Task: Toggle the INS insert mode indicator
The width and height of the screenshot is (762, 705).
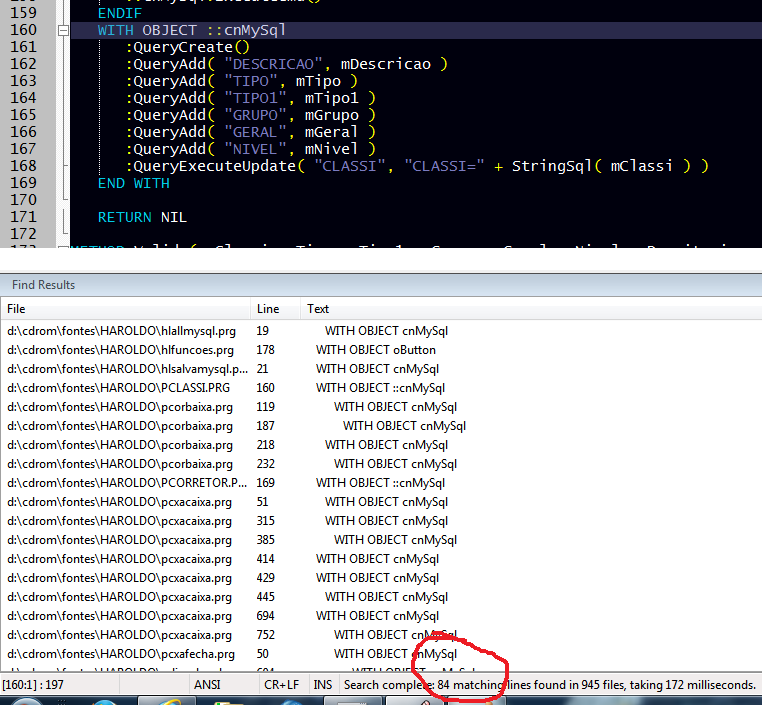Action: [323, 685]
